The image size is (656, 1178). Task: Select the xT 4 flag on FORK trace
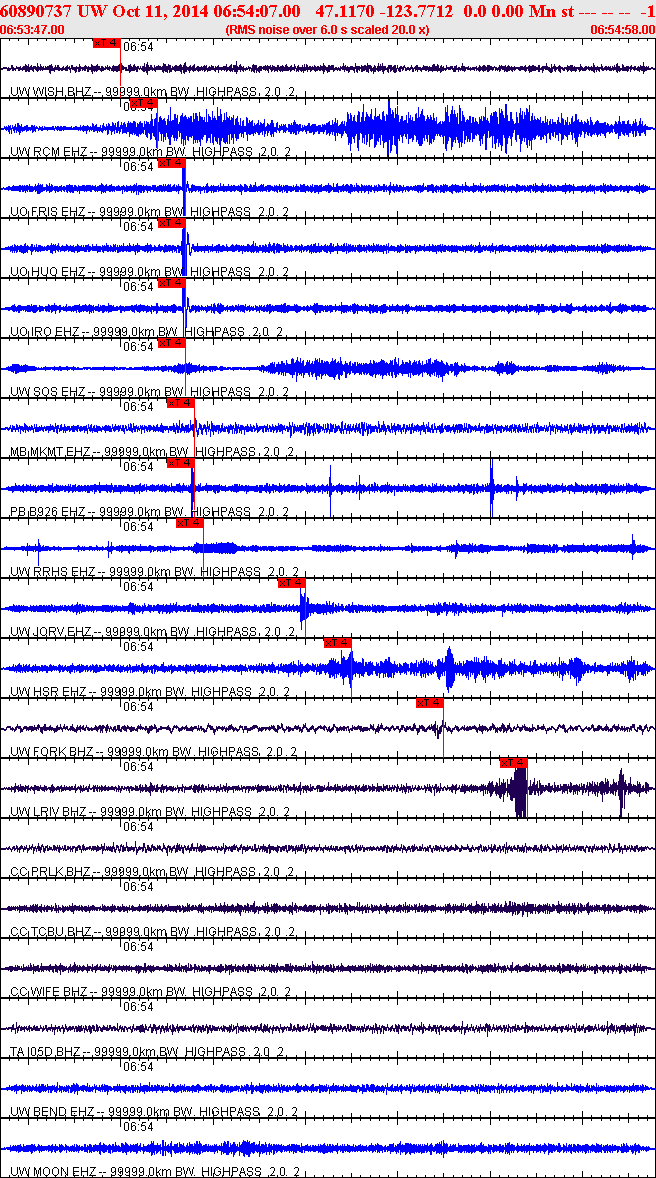pos(430,703)
